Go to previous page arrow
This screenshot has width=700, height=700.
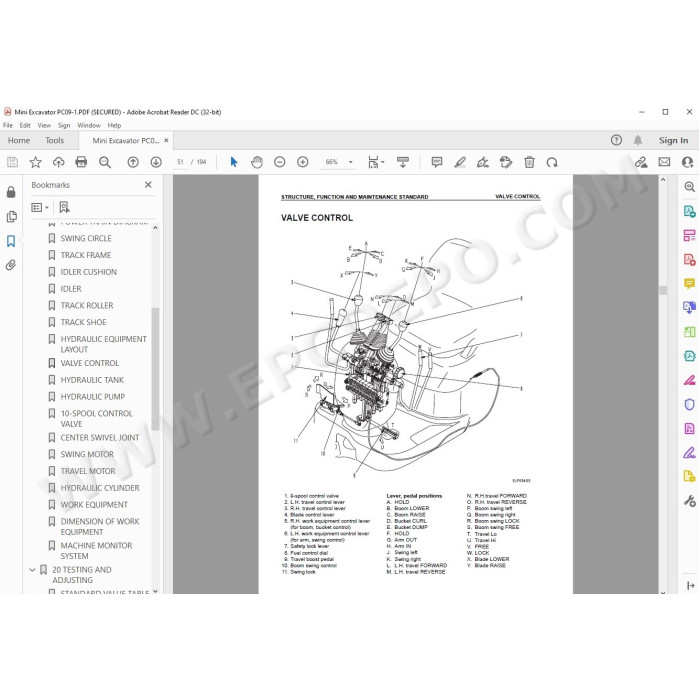point(133,162)
